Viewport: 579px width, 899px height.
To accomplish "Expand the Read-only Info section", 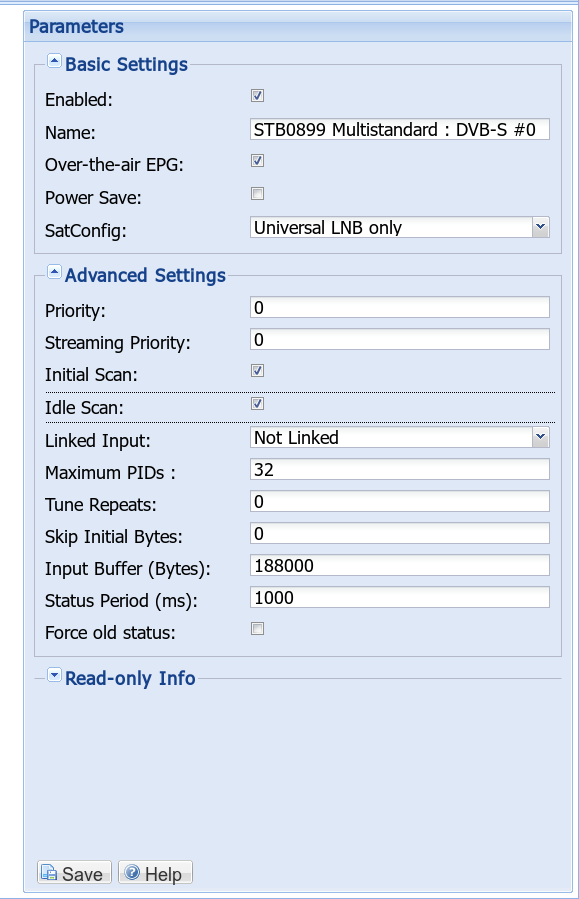I will [54, 675].
